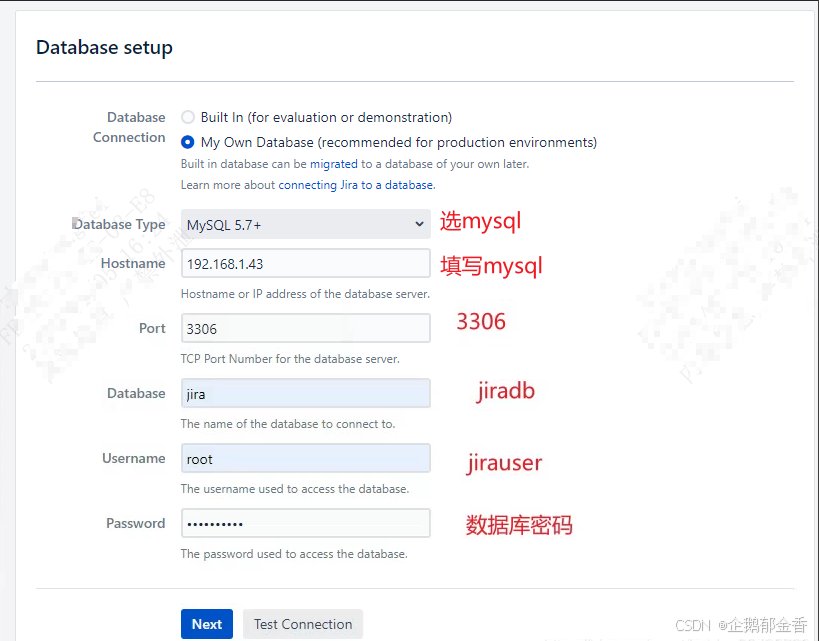Click the migrated link

(x=334, y=164)
